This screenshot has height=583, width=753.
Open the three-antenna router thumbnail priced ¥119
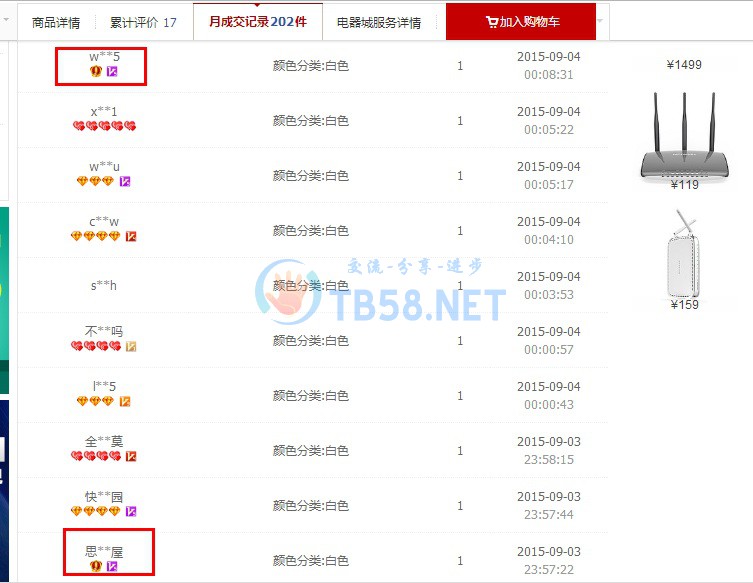click(x=684, y=136)
